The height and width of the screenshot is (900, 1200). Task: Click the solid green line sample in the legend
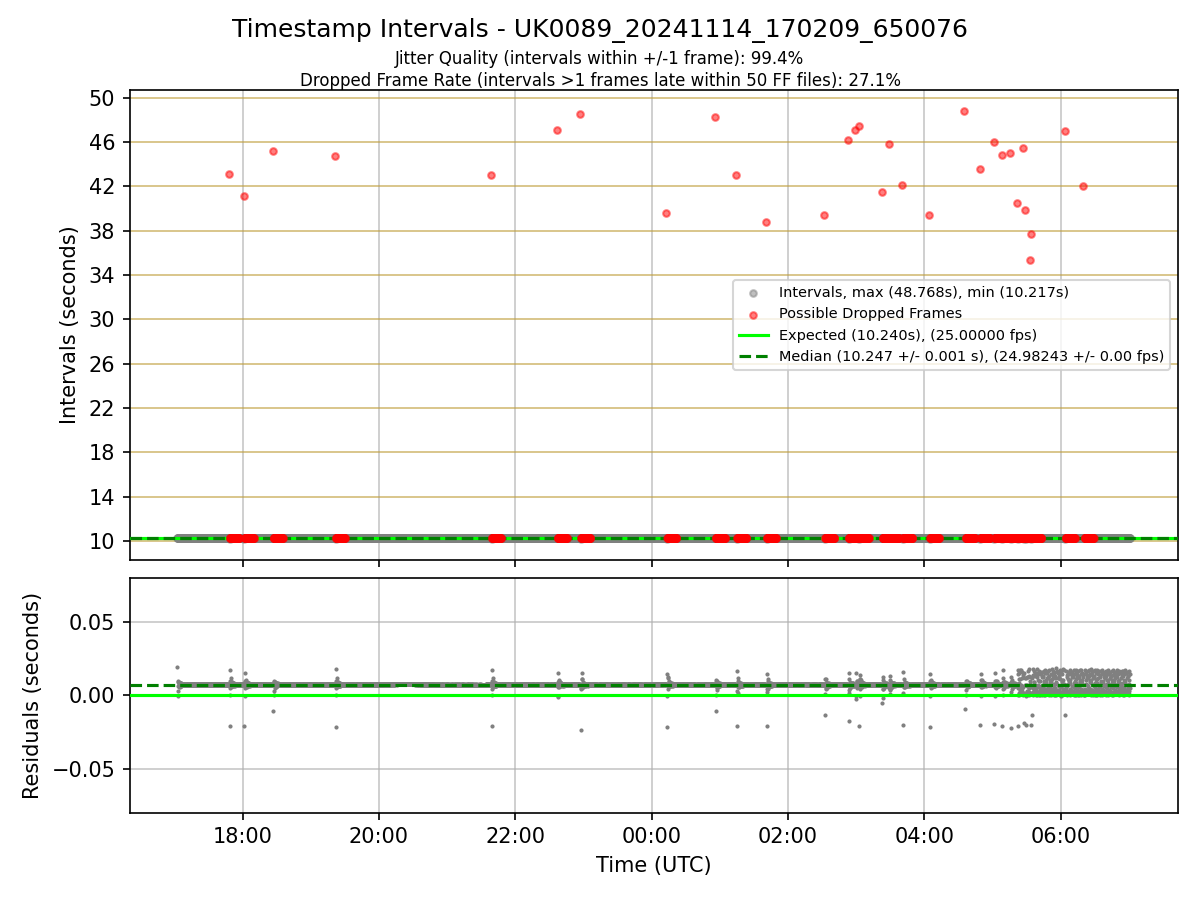(x=754, y=335)
